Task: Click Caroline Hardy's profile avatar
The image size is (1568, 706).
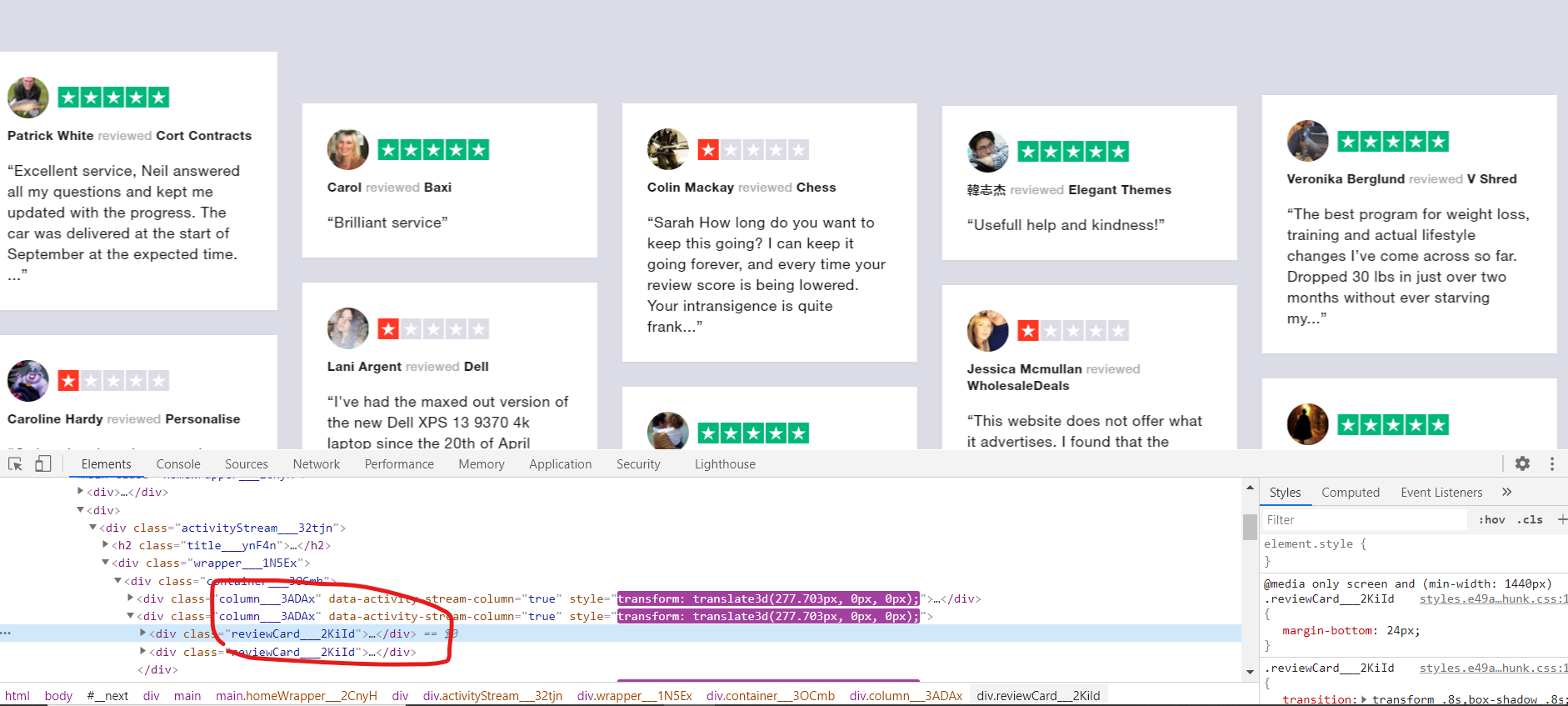Action: pos(27,381)
